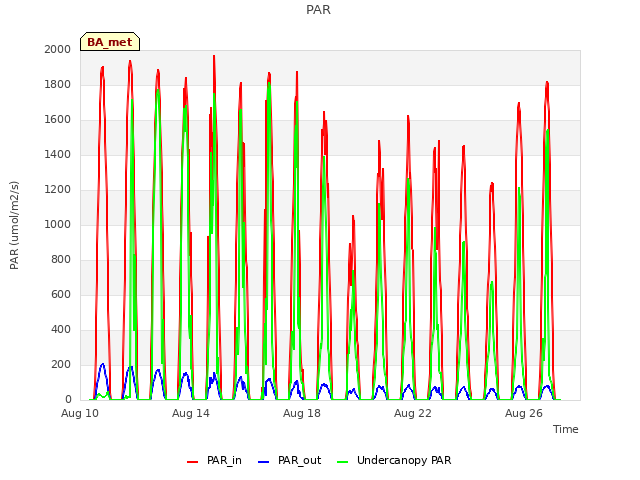Viewport: 640px width, 480px height.
Task: Click the BA_met annotation label
Action: pos(110,42)
